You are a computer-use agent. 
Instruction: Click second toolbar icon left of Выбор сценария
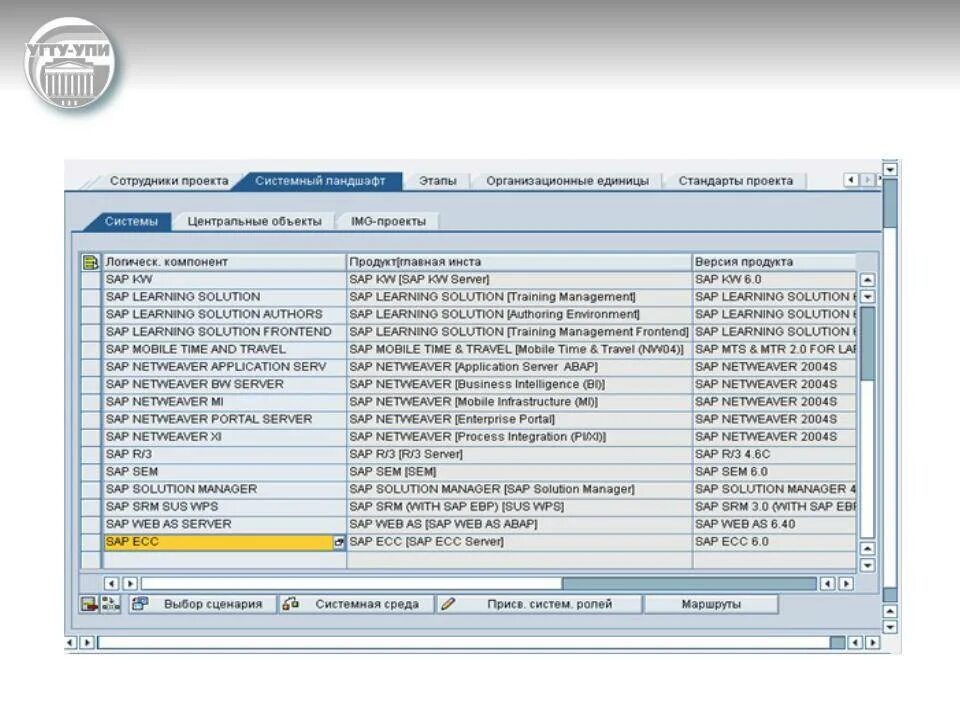[x=110, y=605]
